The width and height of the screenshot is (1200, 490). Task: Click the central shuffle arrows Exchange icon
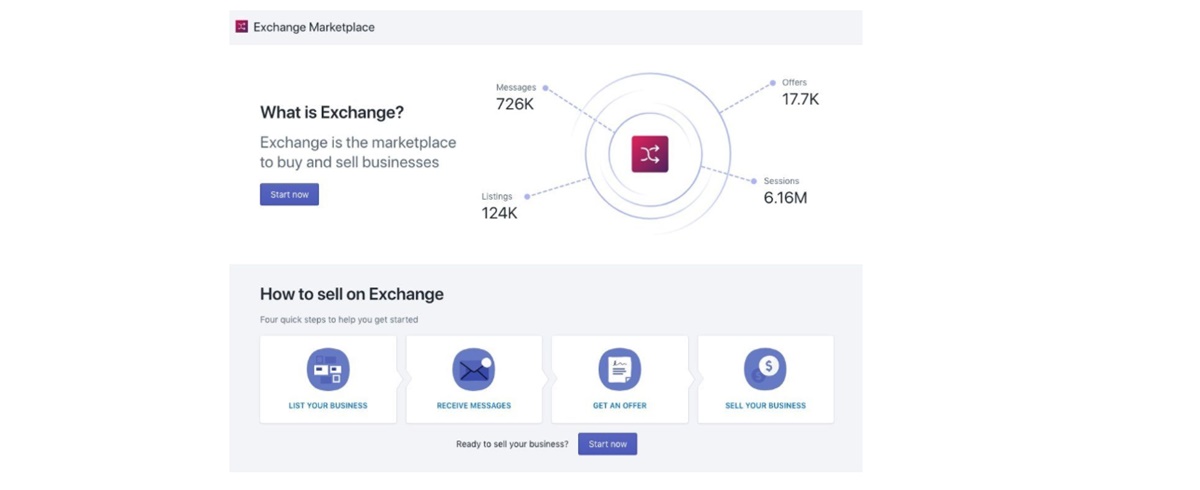(x=649, y=155)
